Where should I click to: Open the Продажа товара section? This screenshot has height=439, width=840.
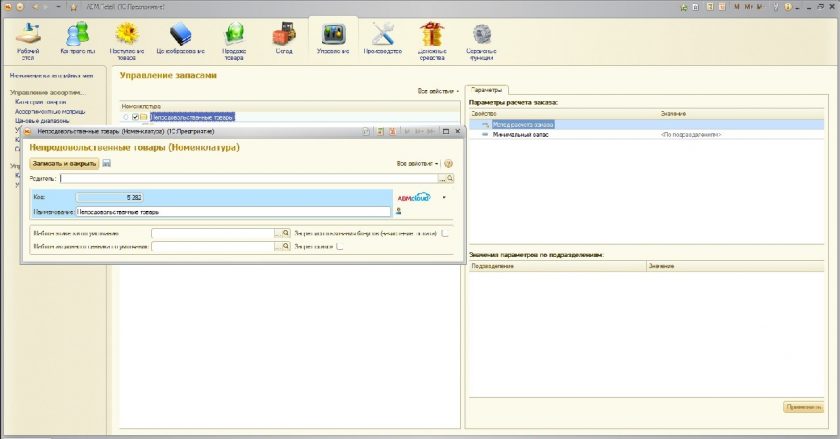(x=234, y=41)
